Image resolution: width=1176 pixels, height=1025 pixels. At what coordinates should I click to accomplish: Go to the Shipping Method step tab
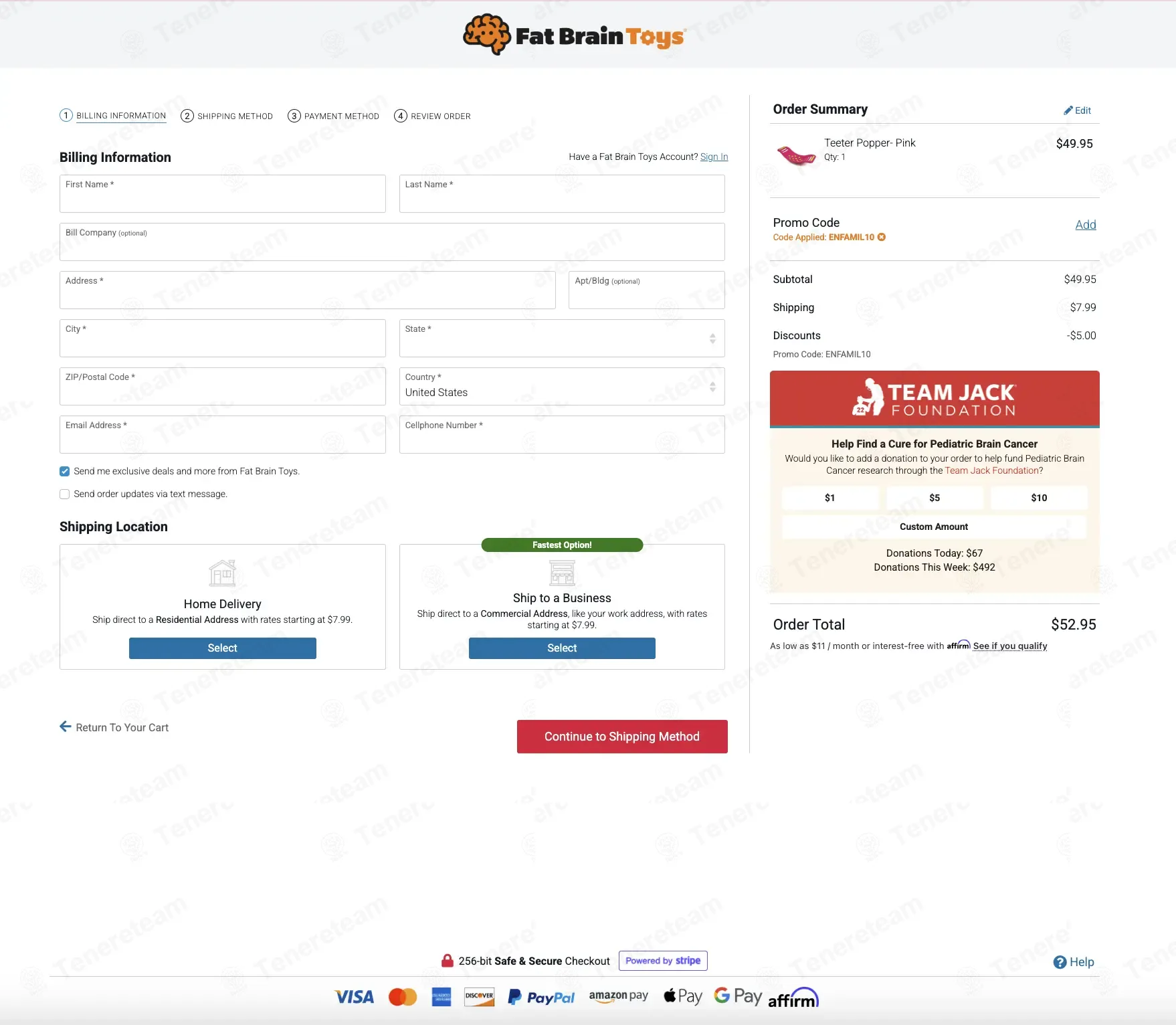pyautogui.click(x=227, y=116)
